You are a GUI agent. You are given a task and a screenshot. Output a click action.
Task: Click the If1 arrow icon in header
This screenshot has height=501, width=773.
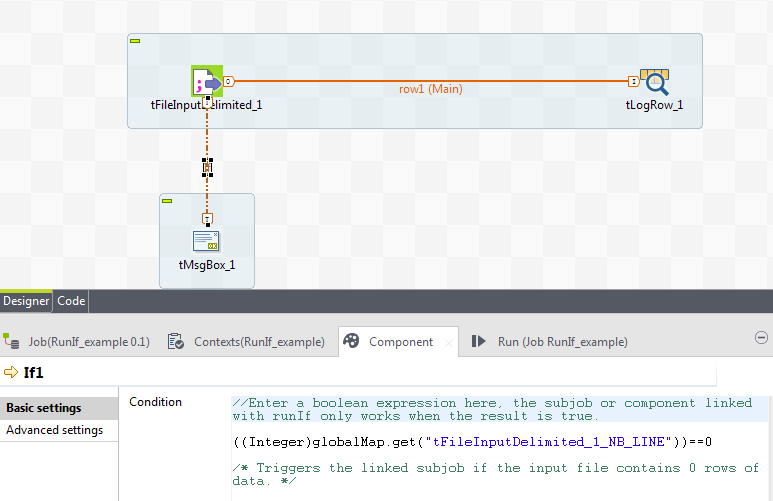pos(11,373)
